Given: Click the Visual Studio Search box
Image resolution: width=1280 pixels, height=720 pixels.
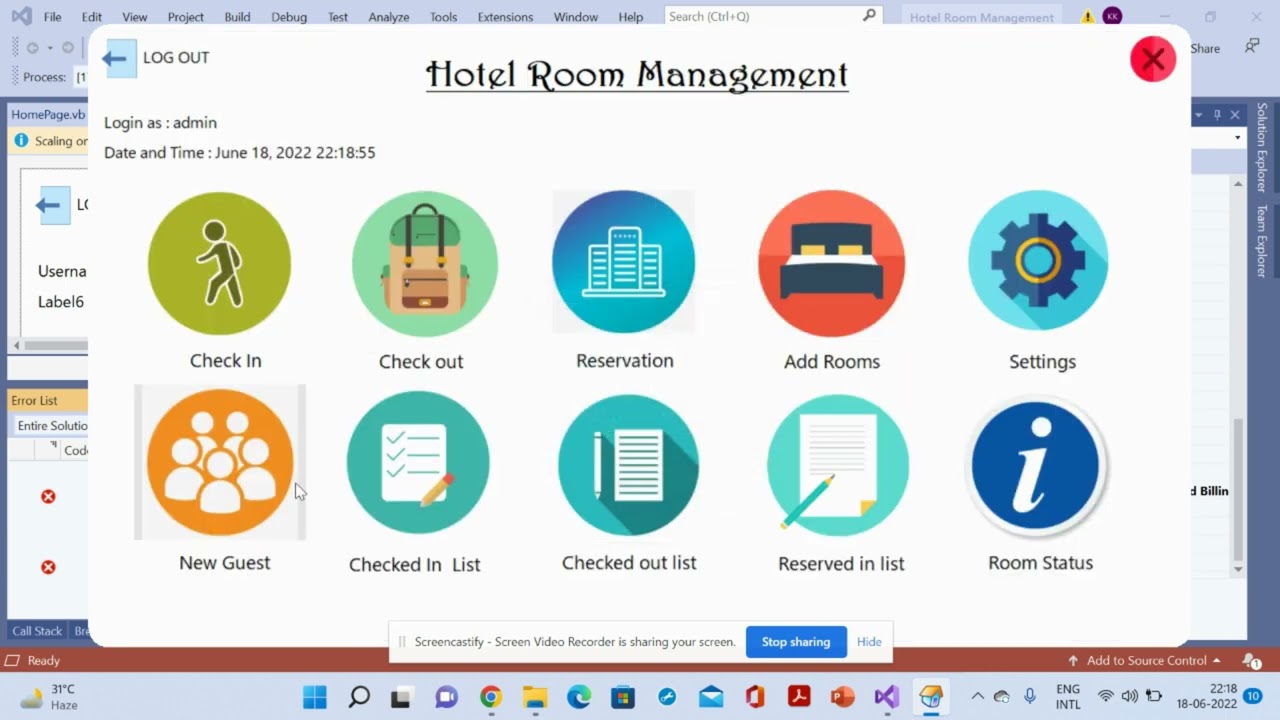Looking at the screenshot, I should 772,16.
